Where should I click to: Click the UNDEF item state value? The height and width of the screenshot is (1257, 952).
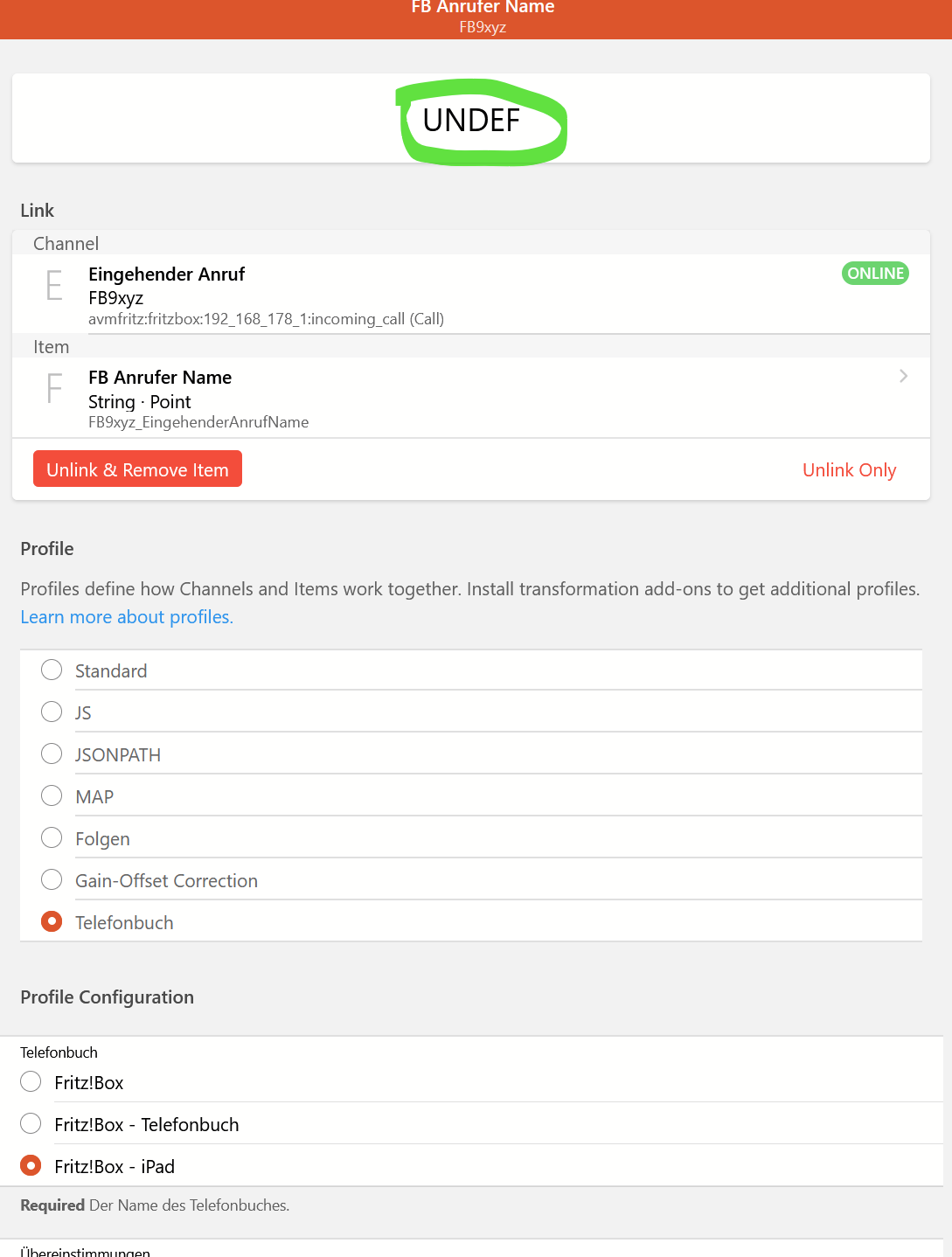[x=471, y=121]
